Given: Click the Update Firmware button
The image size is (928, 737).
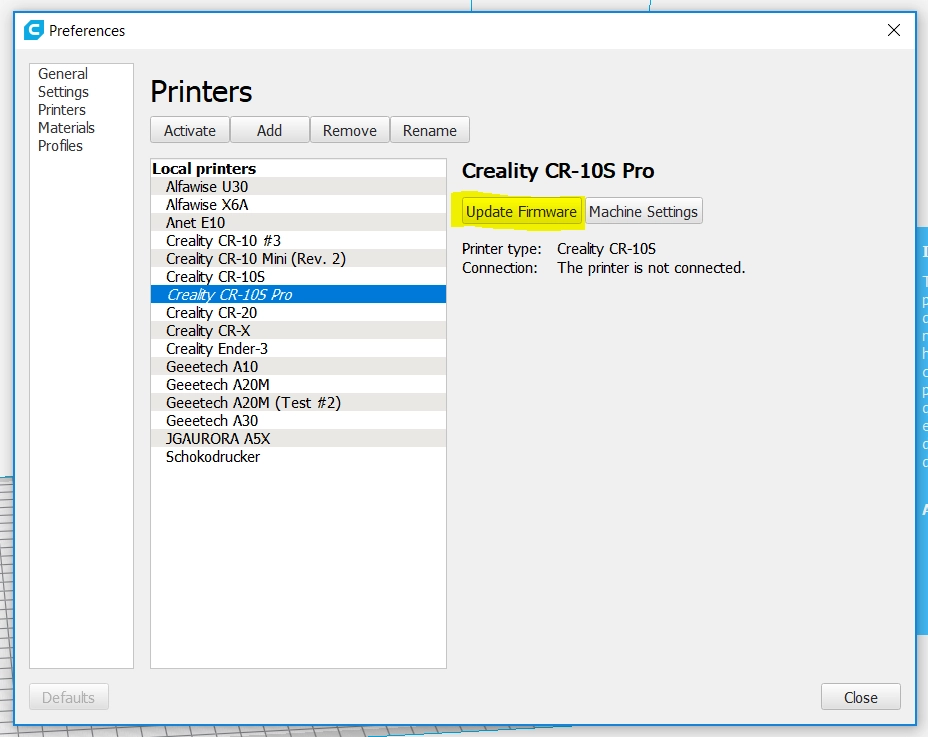Looking at the screenshot, I should pos(521,211).
